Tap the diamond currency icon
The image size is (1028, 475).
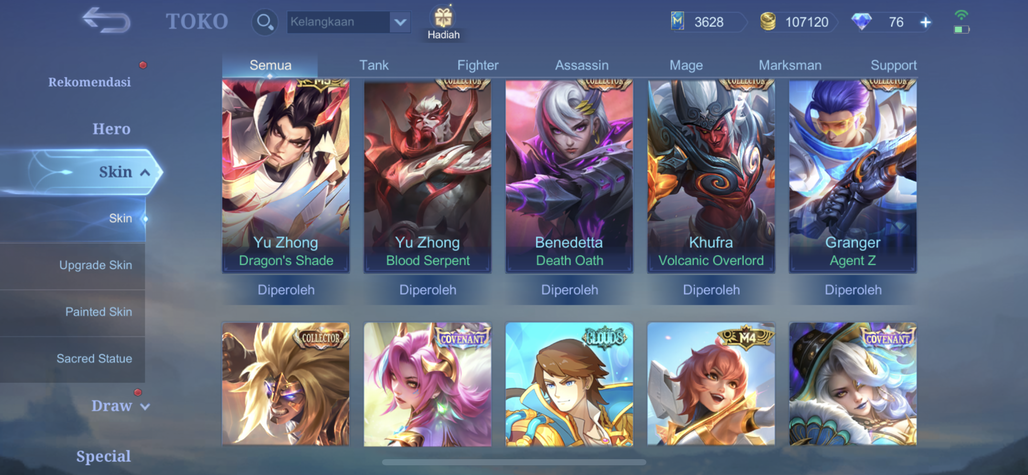click(x=861, y=22)
